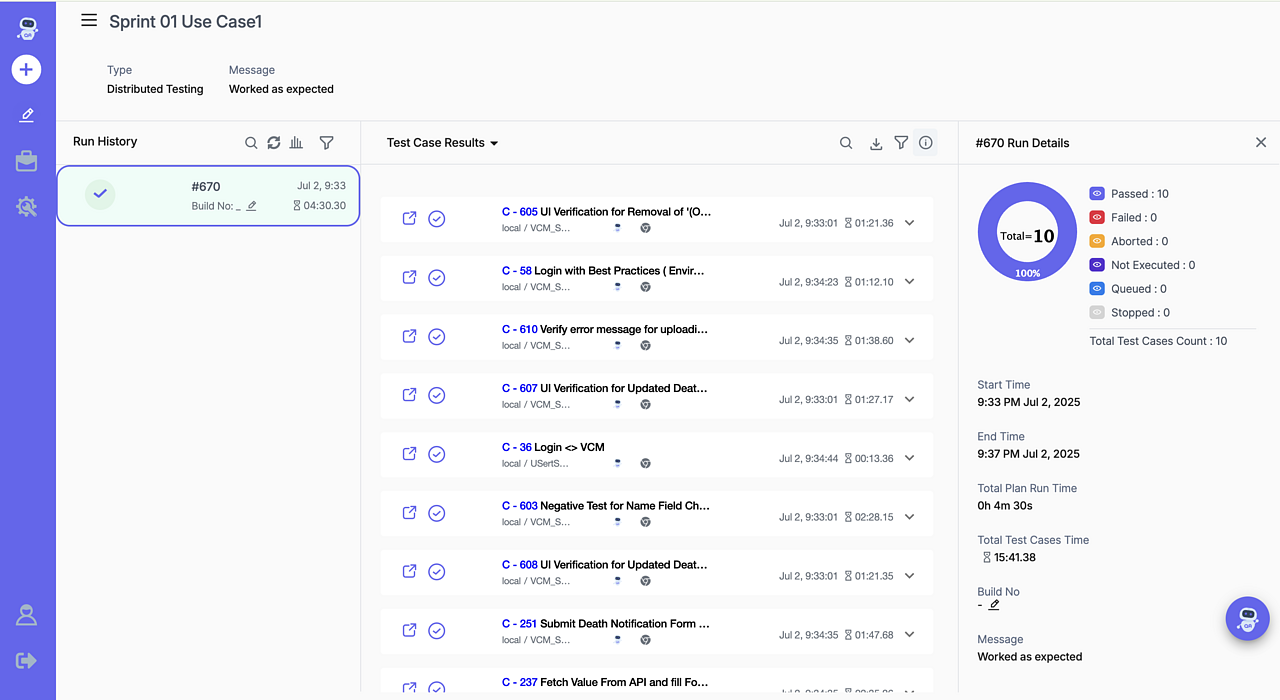Download the test case results

pos(875,144)
